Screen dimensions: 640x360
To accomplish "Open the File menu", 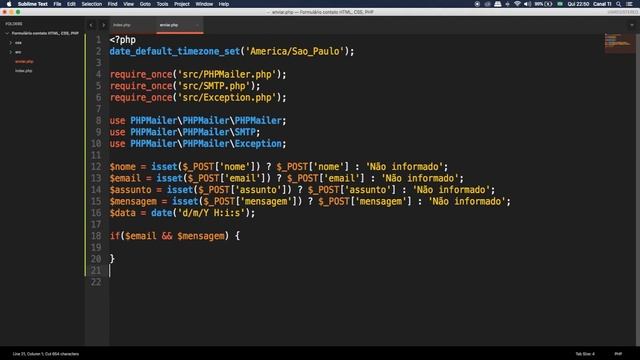I will pos(57,4).
